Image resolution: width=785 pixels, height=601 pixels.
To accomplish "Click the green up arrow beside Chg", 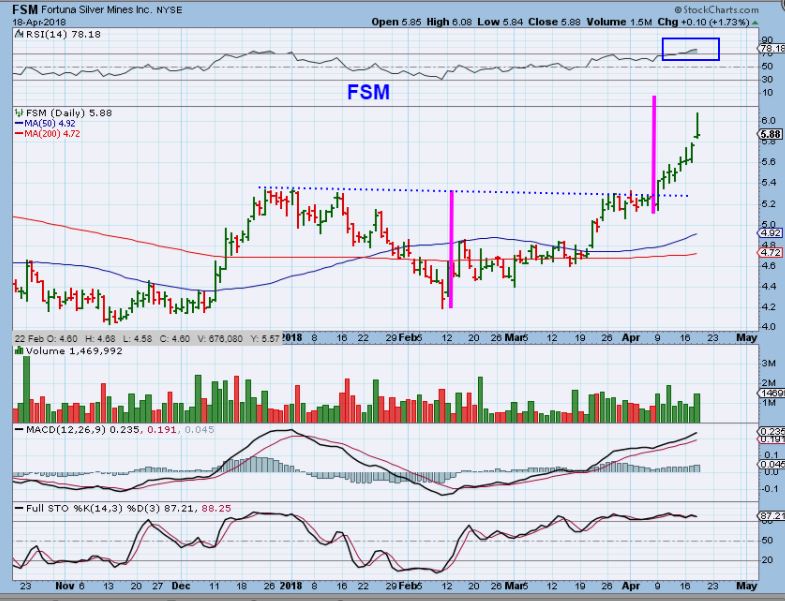I will (755, 23).
